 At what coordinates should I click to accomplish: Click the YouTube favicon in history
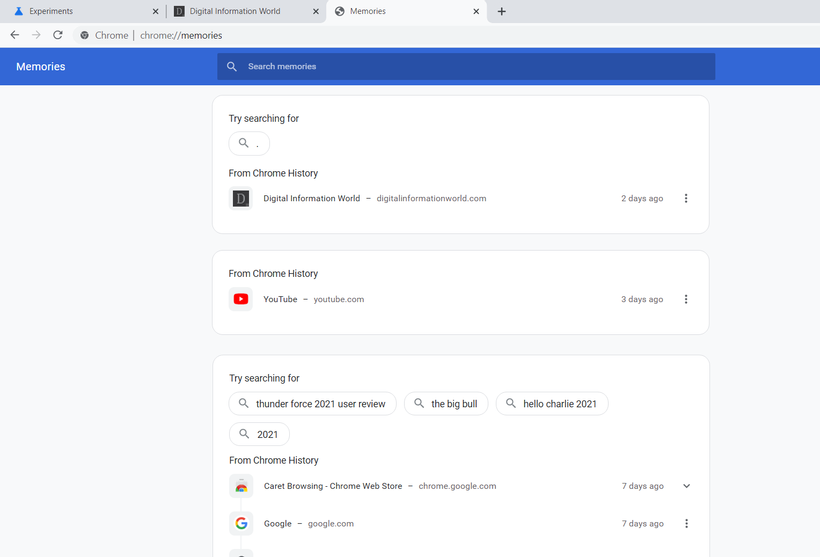click(x=241, y=299)
